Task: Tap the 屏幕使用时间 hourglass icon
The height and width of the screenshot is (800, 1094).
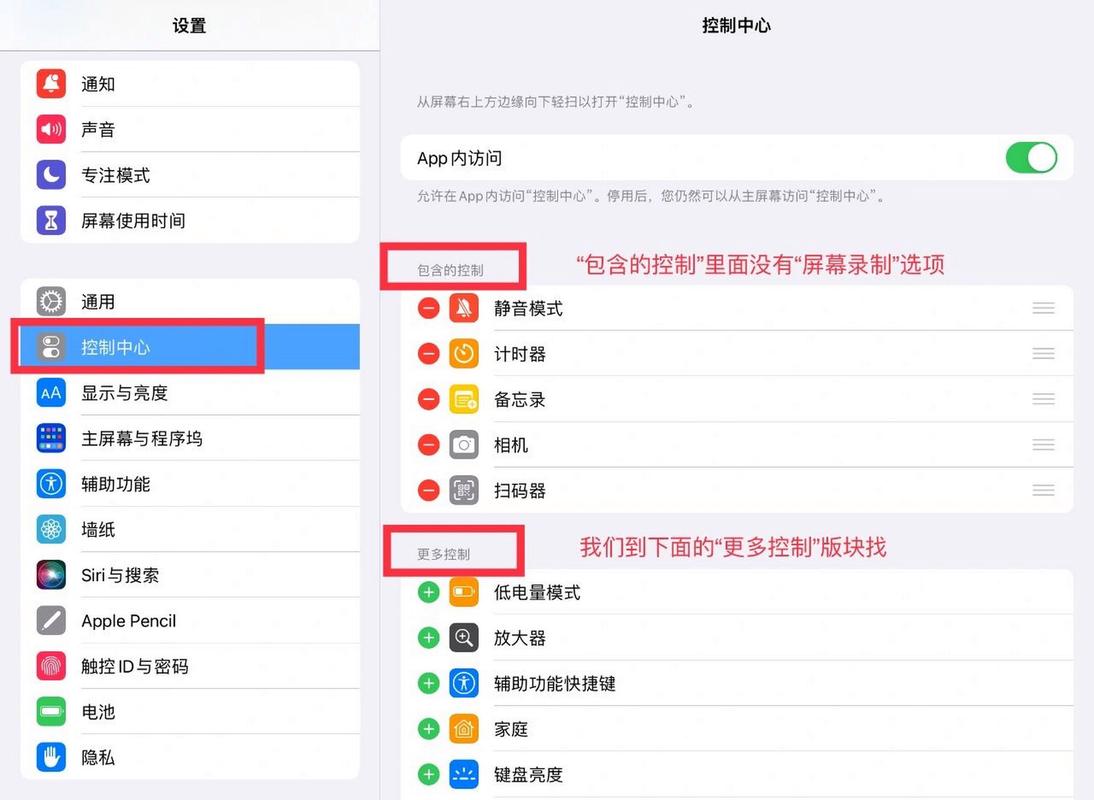Action: click(x=51, y=220)
